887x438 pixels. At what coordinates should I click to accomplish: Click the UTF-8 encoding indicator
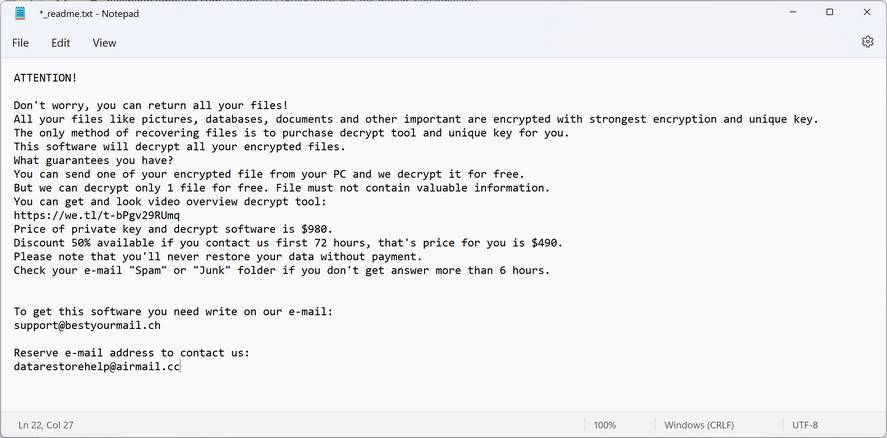point(805,425)
